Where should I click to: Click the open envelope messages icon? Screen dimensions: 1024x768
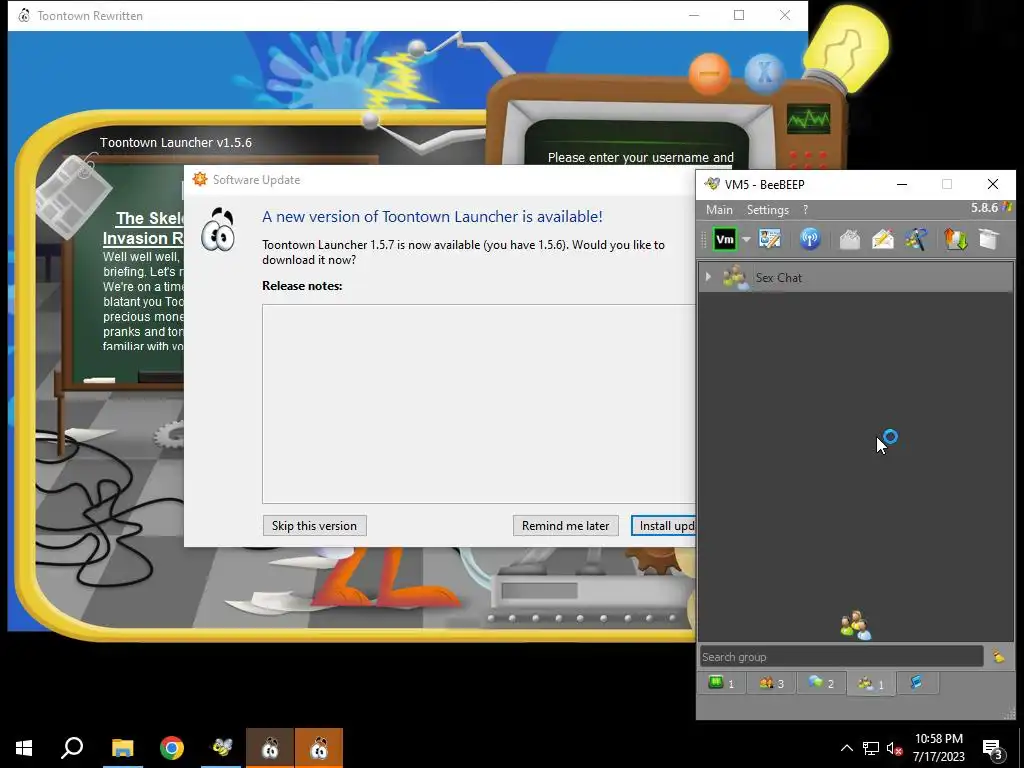click(850, 239)
